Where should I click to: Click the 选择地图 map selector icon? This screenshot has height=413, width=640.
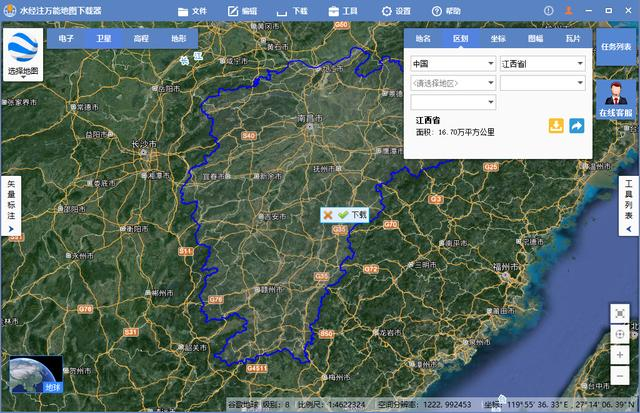pos(23,55)
